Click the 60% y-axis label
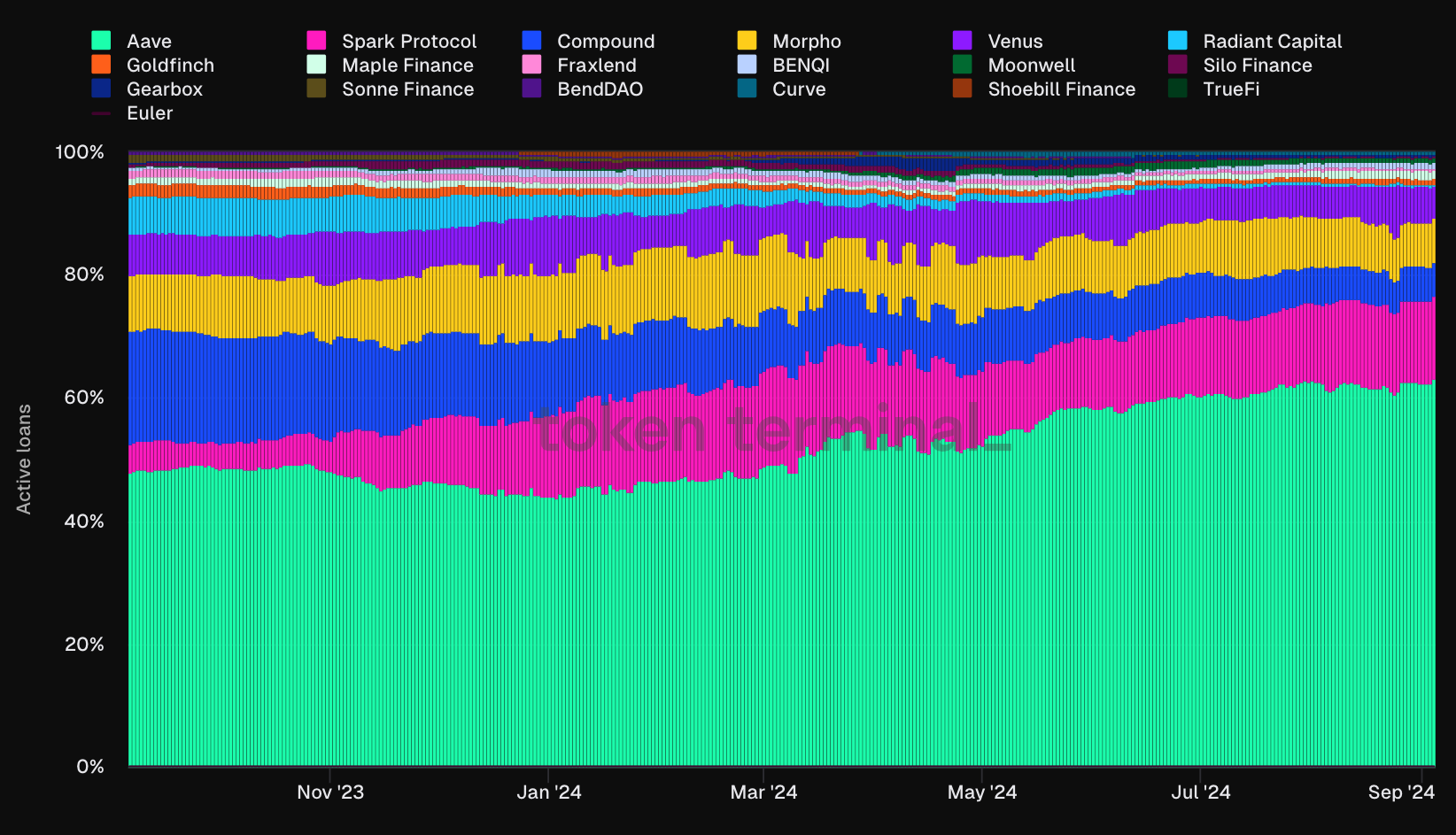The height and width of the screenshot is (835, 1456). [84, 398]
